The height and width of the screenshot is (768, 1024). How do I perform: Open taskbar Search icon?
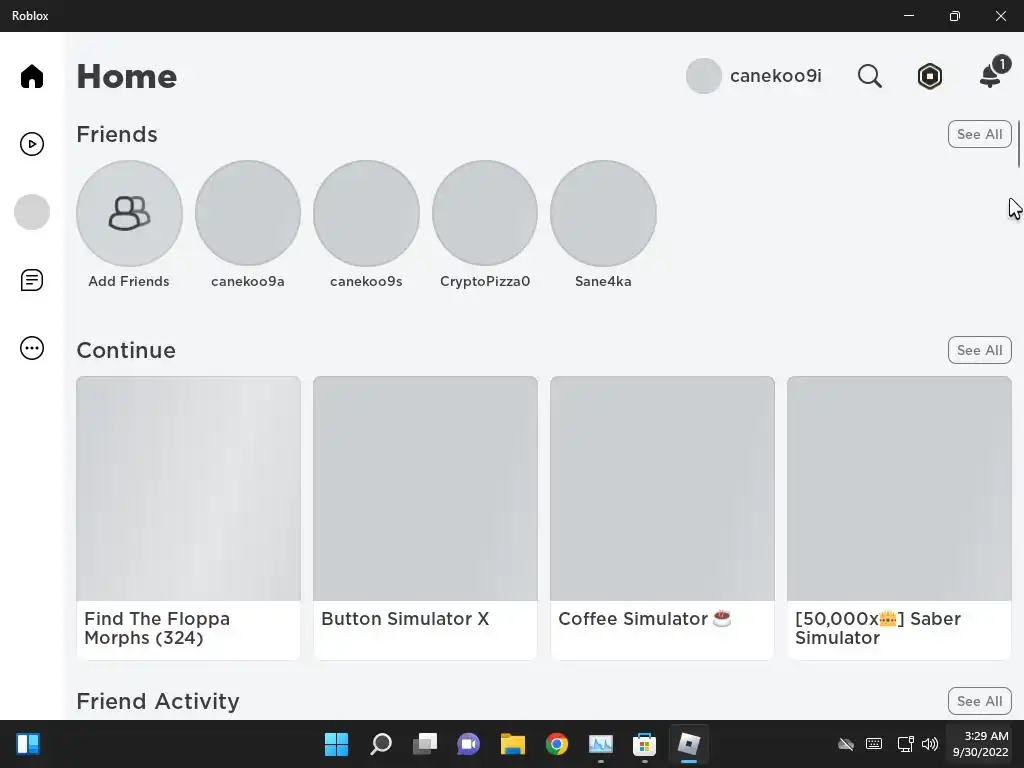[x=381, y=744]
